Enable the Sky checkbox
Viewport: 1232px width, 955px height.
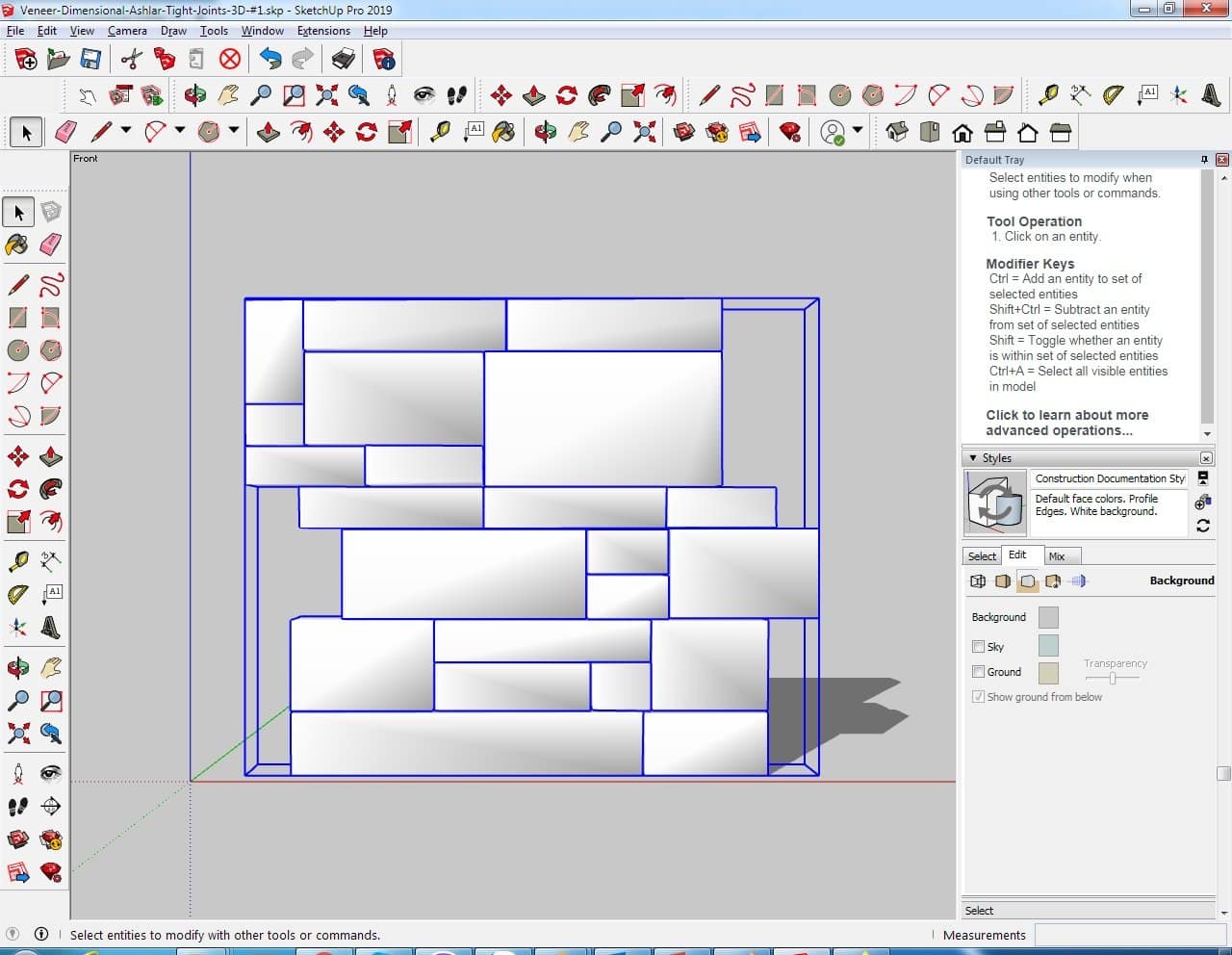coord(978,647)
